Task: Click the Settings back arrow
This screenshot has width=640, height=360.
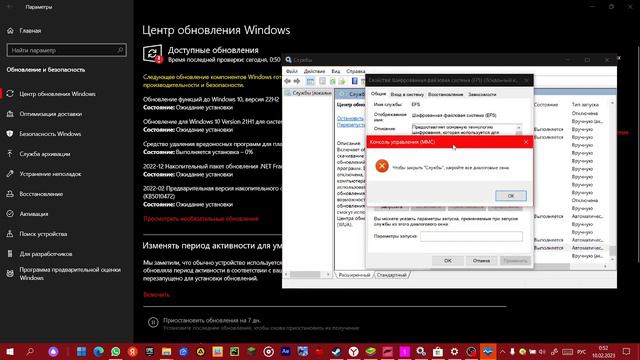Action: 10,7
